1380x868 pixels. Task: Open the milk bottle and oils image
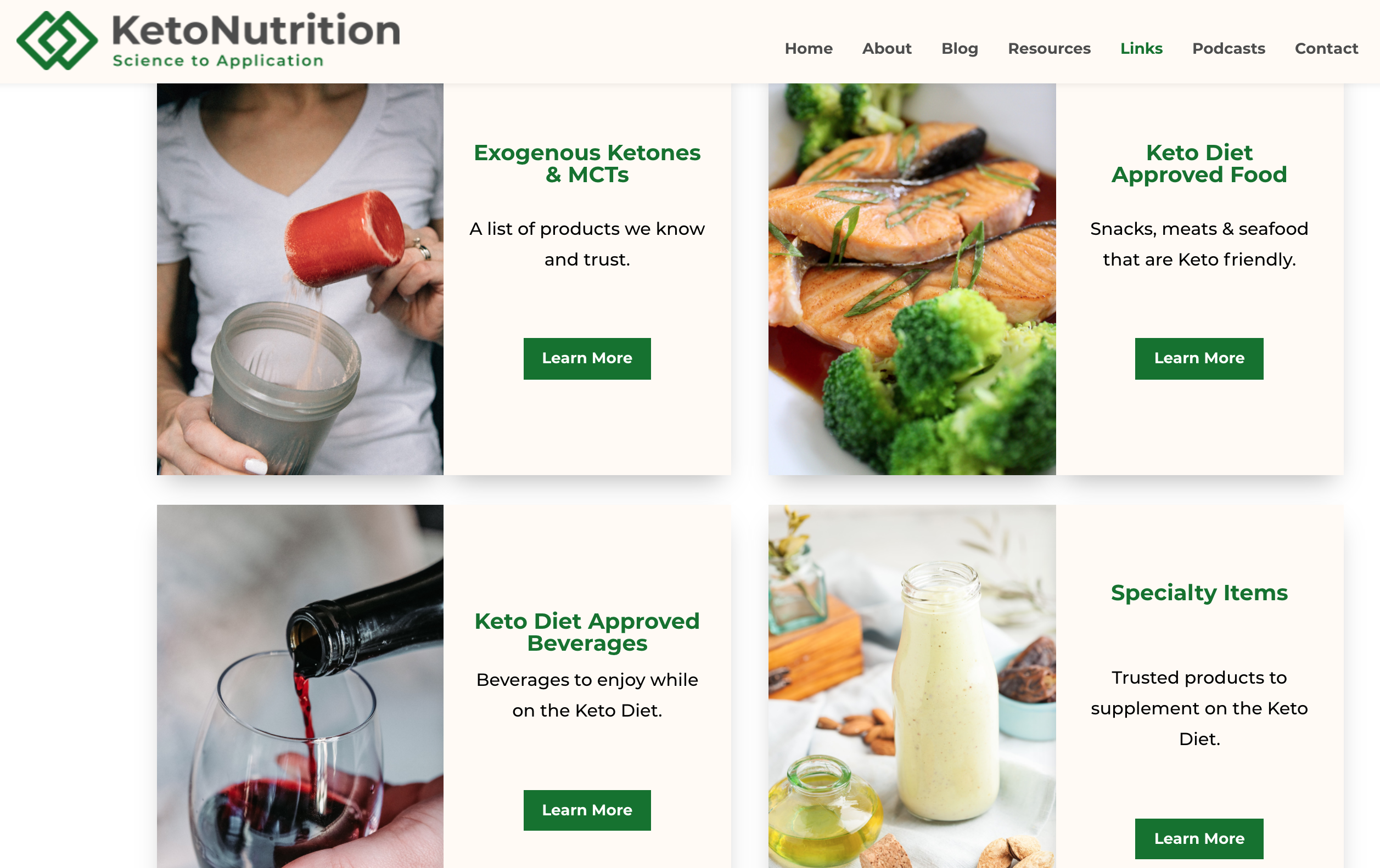[x=912, y=686]
